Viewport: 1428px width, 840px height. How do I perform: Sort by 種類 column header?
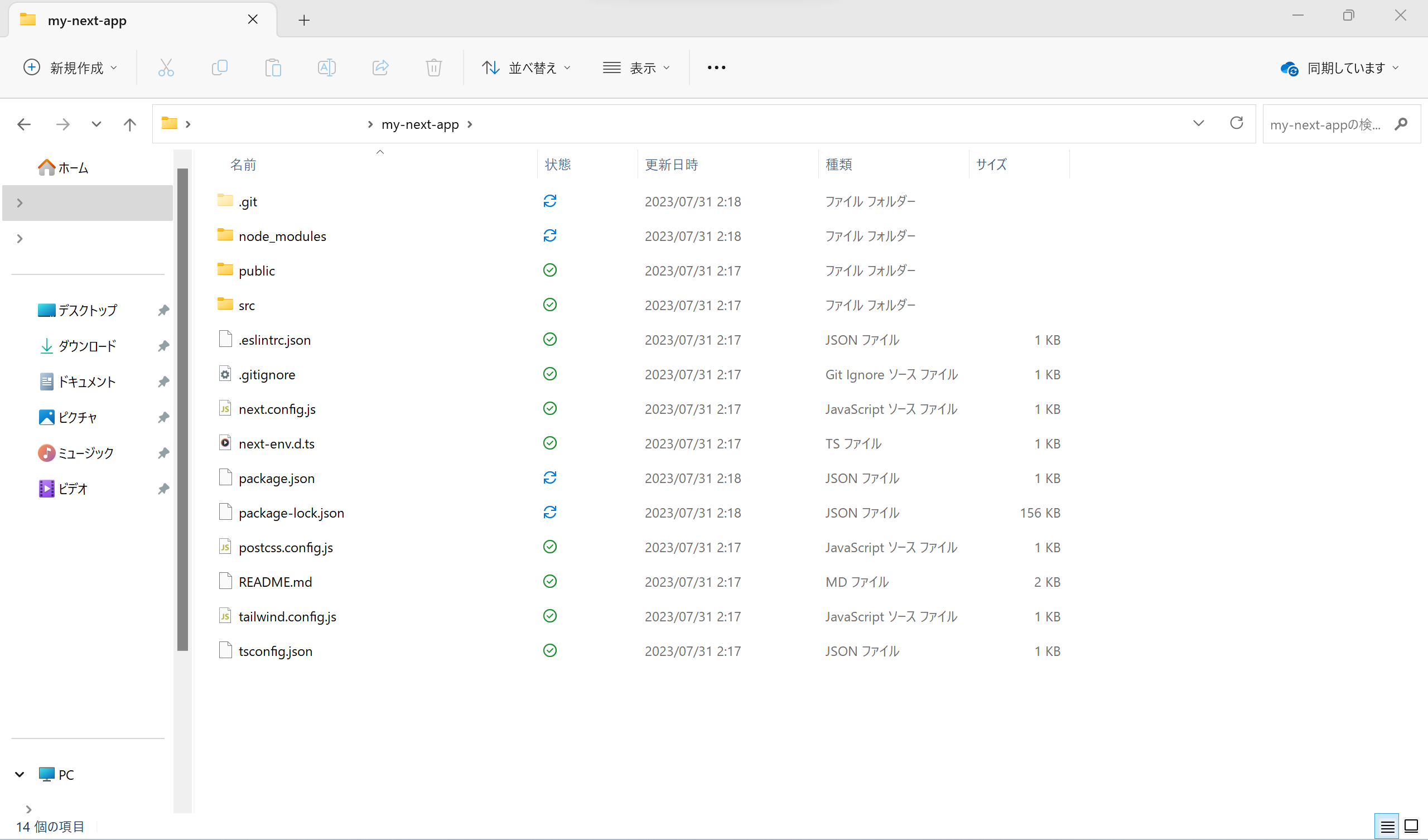point(838,165)
